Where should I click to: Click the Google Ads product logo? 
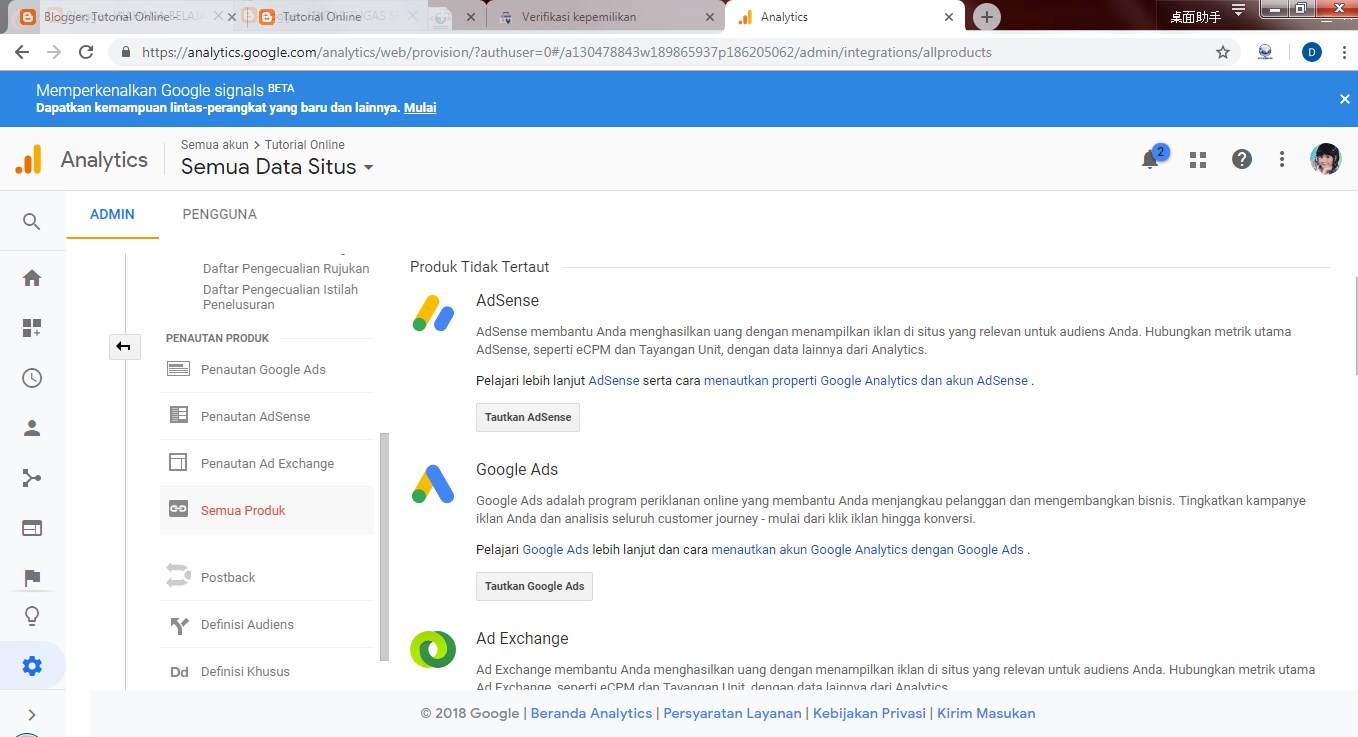coord(433,484)
